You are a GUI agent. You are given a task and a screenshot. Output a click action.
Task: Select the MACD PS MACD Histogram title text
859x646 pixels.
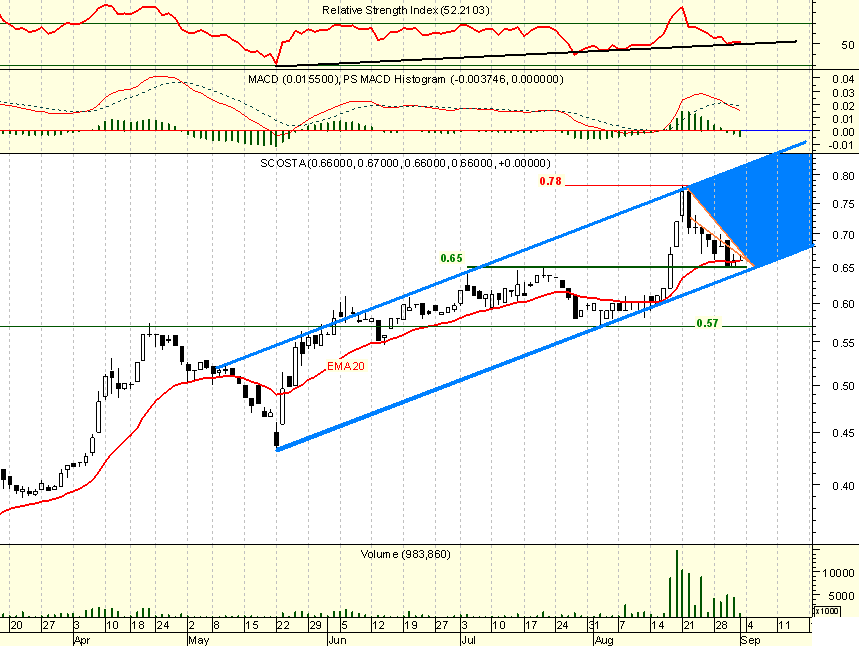pyautogui.click(x=405, y=79)
